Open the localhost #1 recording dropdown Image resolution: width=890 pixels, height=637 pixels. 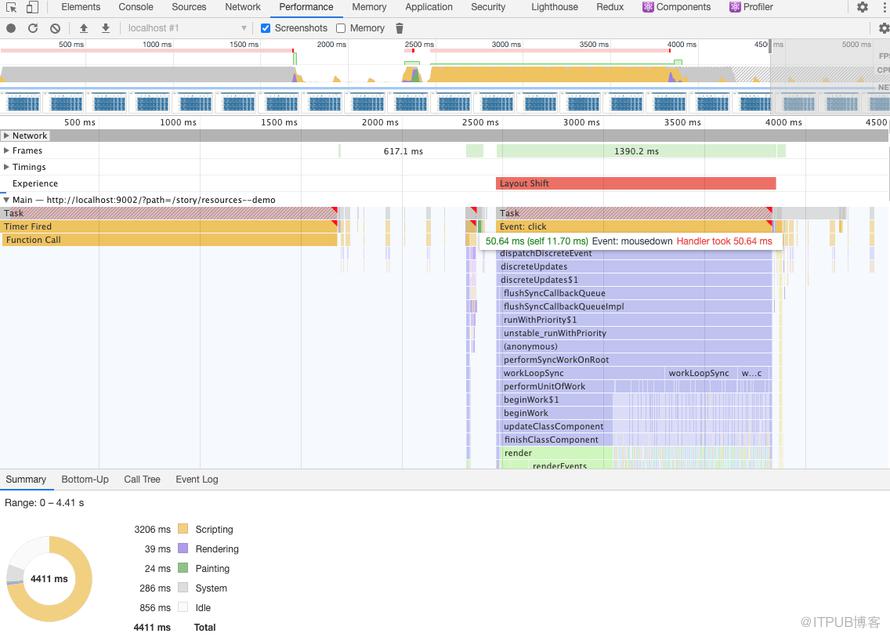click(187, 28)
